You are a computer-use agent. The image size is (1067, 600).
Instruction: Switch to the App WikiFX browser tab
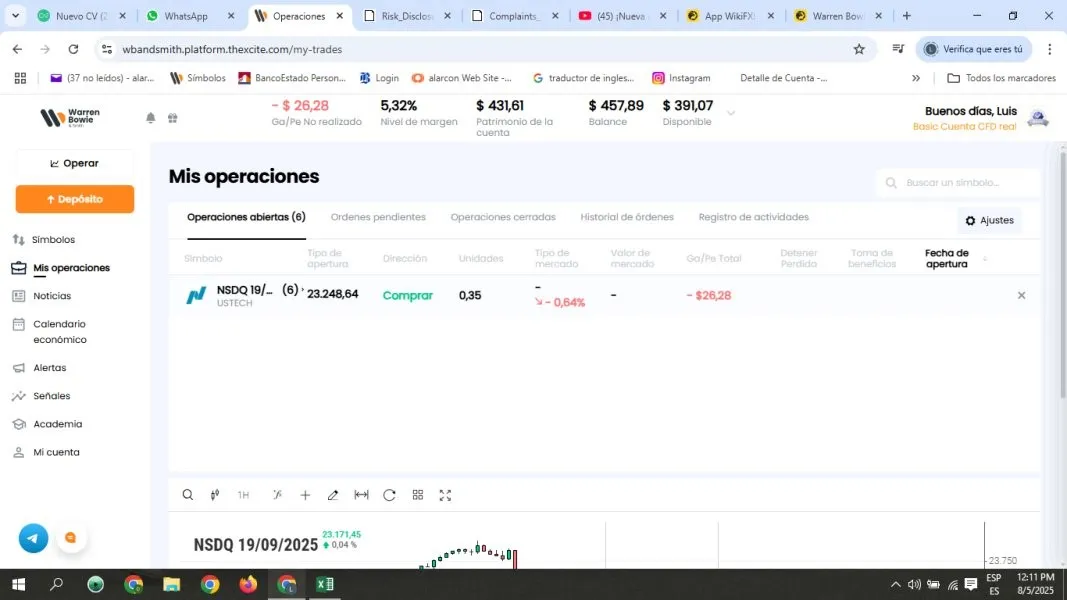(729, 16)
